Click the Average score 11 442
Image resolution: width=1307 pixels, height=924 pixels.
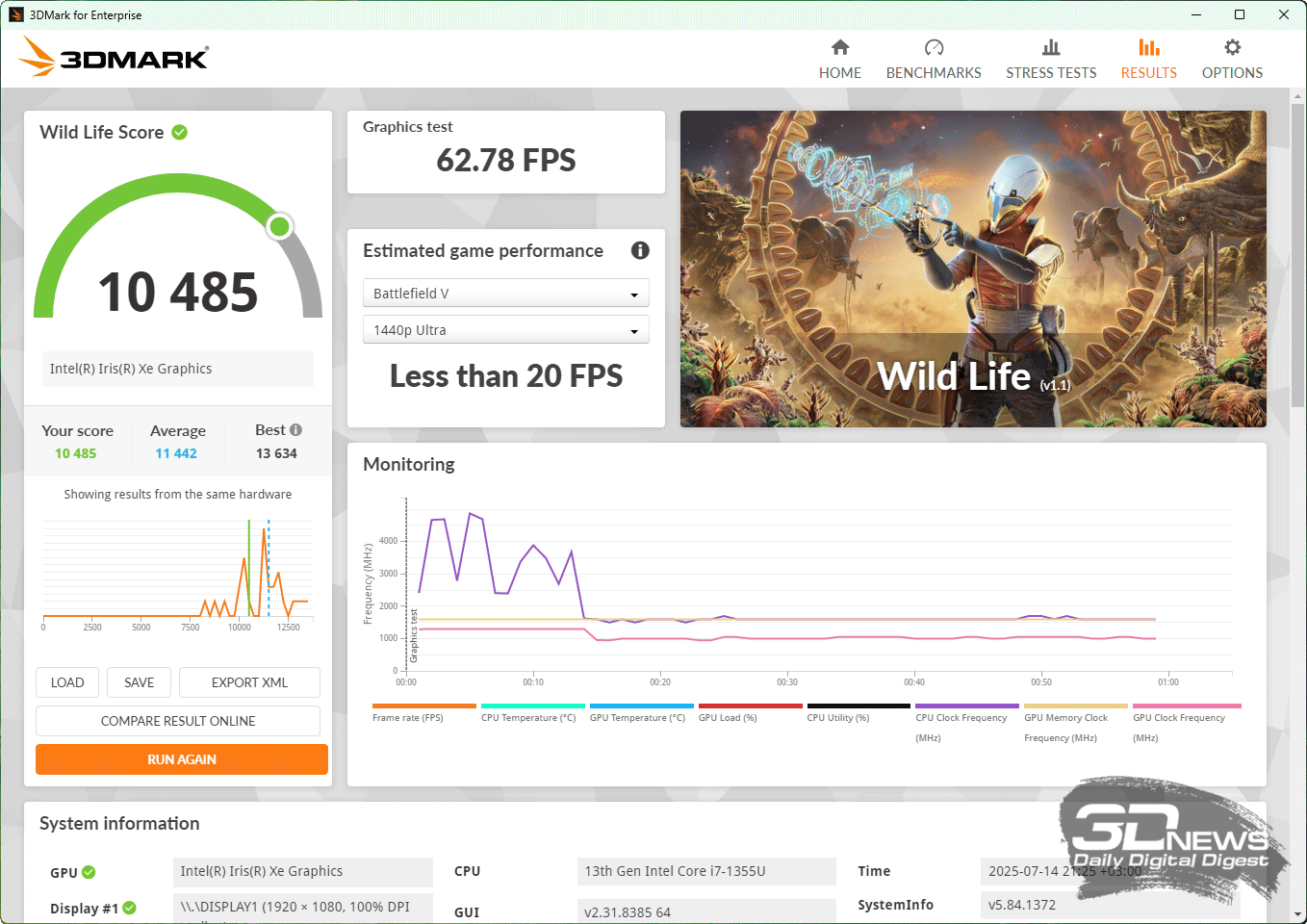click(x=176, y=453)
